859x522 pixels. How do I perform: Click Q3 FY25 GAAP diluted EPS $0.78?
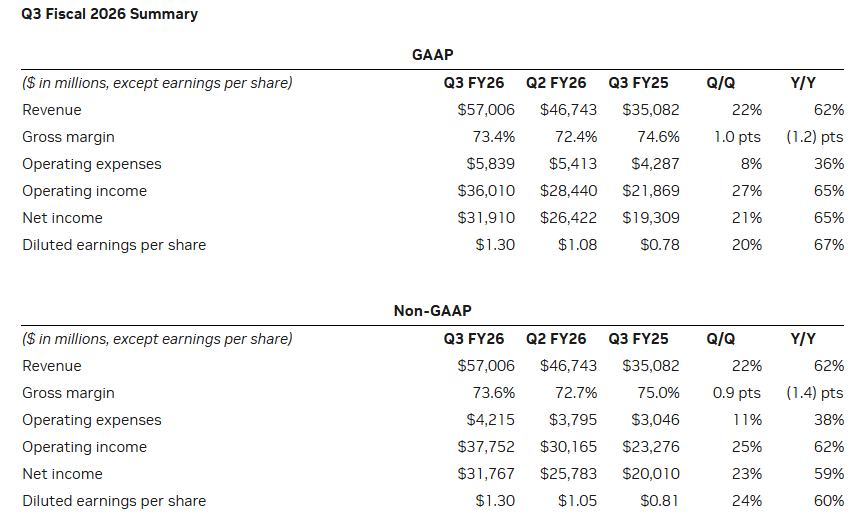click(659, 245)
